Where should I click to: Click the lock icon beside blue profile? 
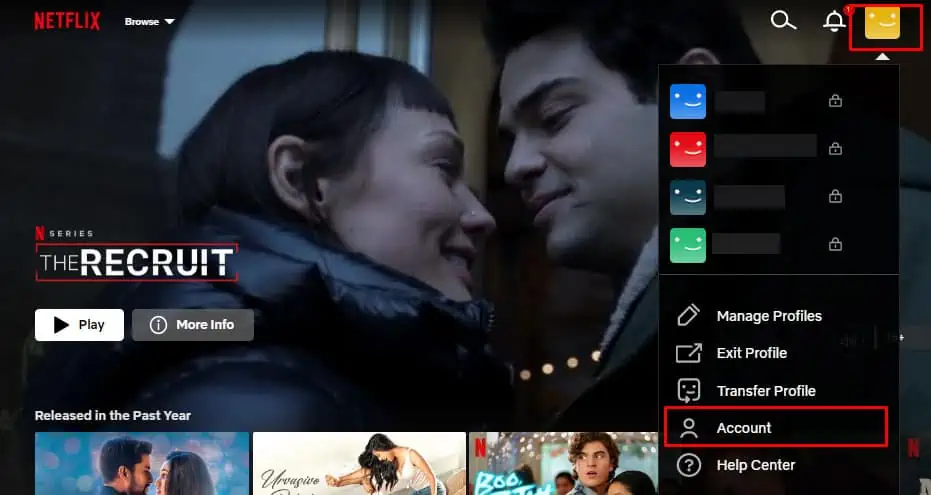(x=835, y=101)
